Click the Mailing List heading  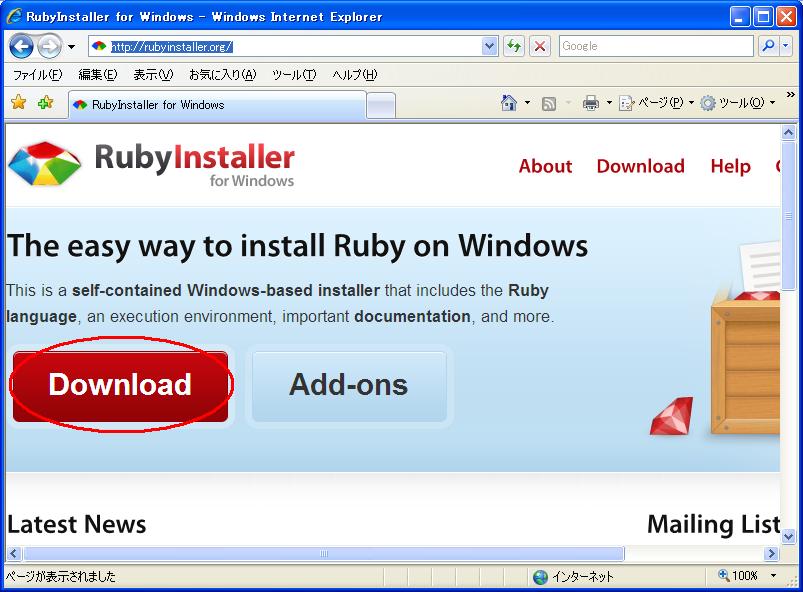[x=713, y=524]
